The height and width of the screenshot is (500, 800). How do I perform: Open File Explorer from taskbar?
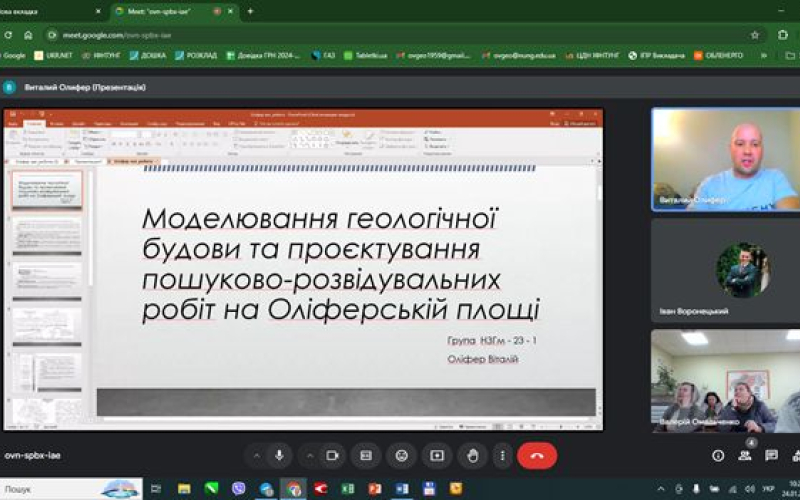click(x=184, y=489)
